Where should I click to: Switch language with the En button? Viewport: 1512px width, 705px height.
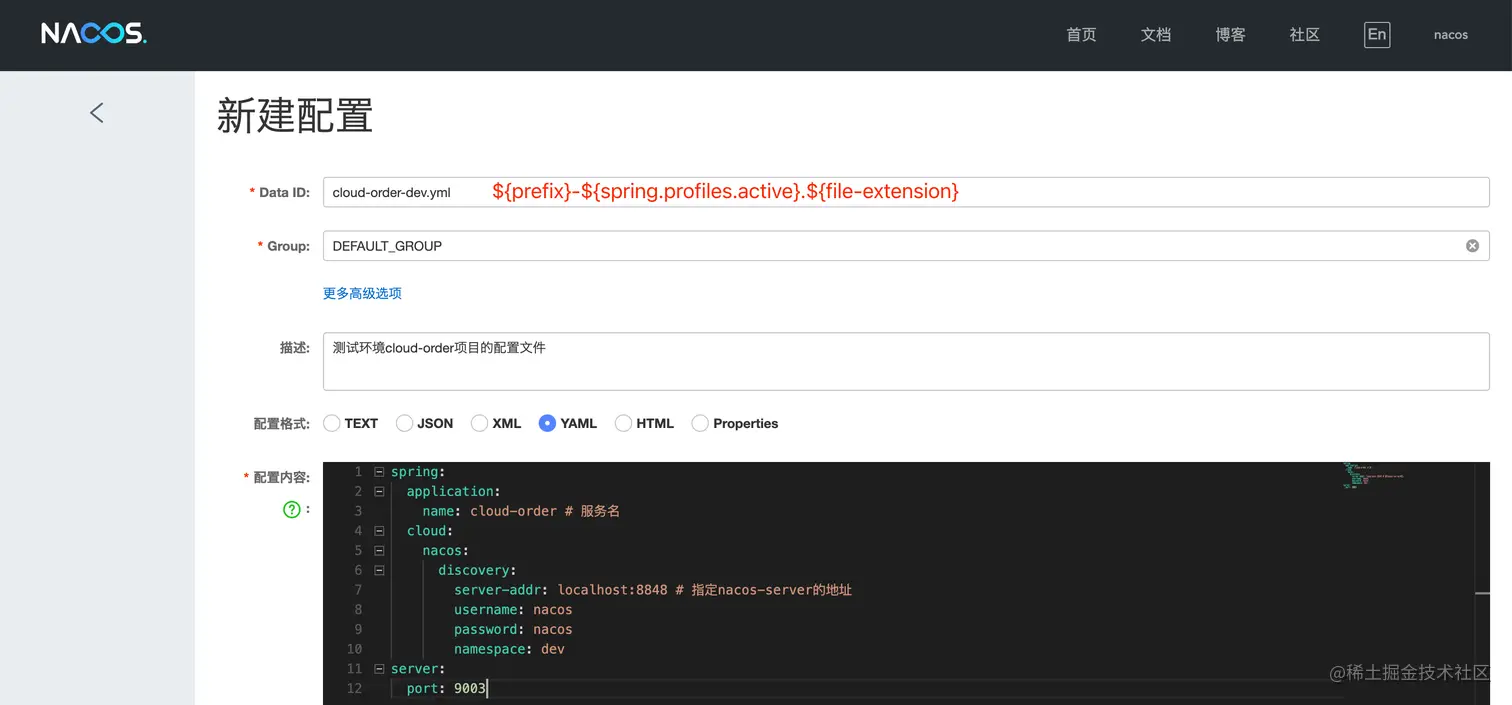tap(1377, 35)
